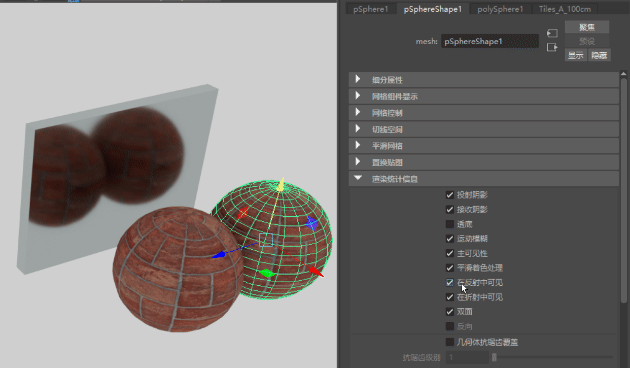Enable the 透底 (Hold-Out) checkbox

pyautogui.click(x=450, y=224)
